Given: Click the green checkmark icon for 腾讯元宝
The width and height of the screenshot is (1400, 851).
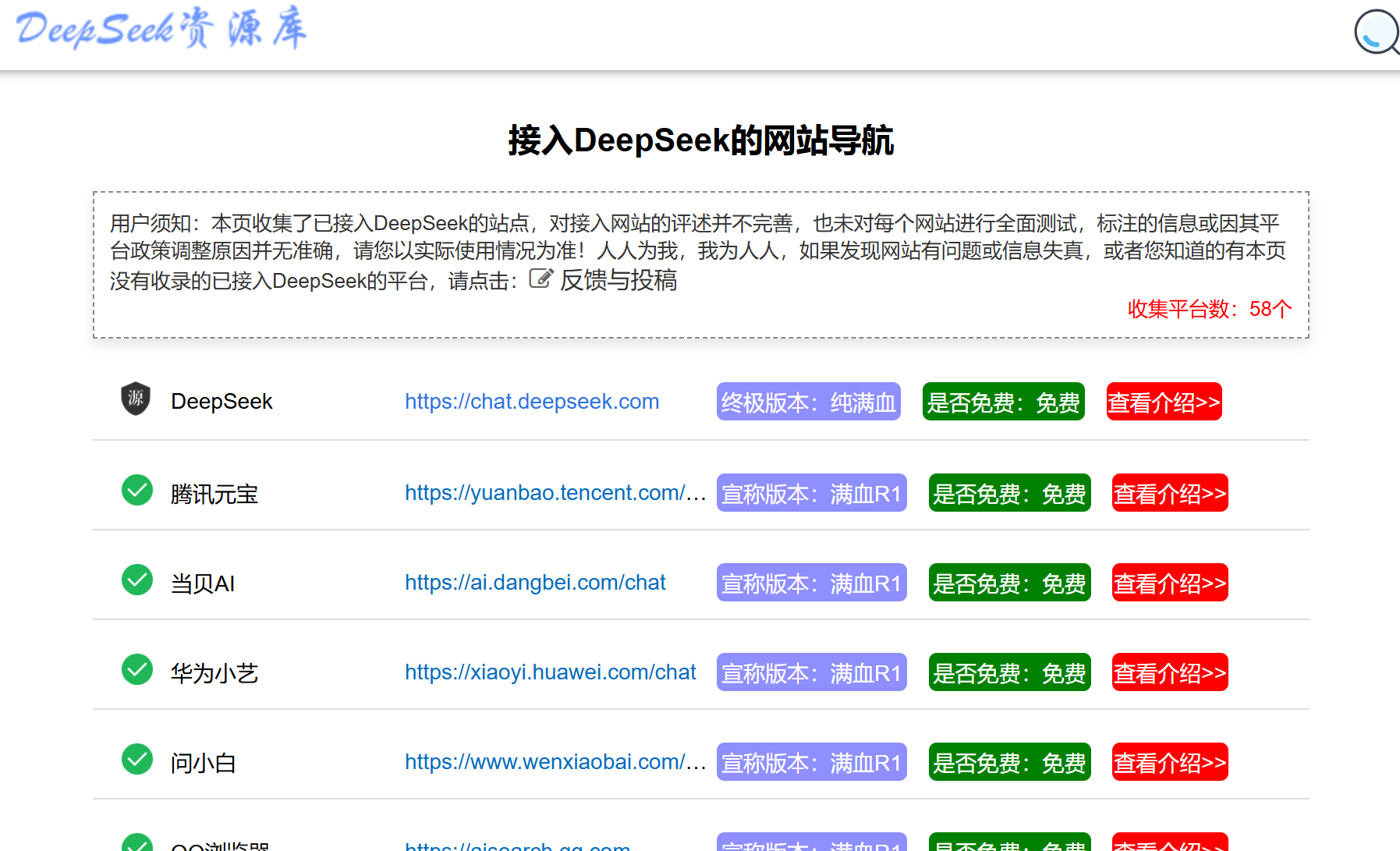Looking at the screenshot, I should pyautogui.click(x=137, y=490).
